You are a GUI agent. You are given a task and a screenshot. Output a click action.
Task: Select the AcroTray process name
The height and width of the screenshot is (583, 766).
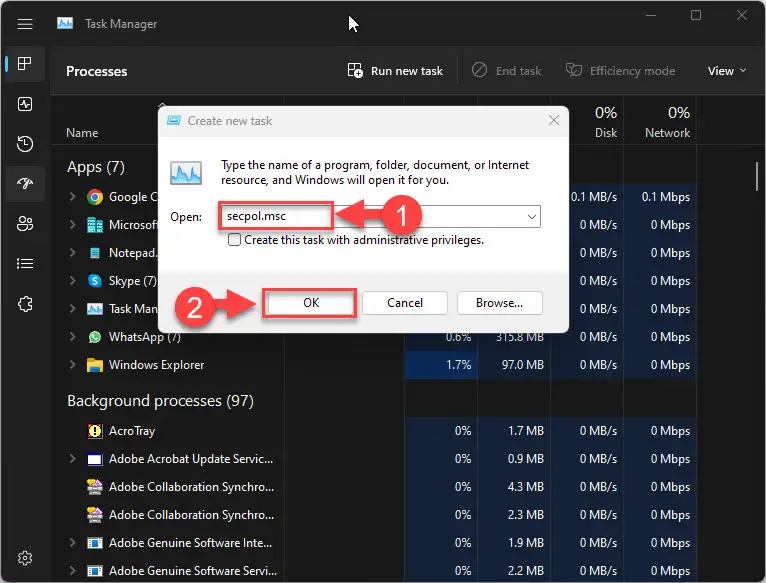(x=132, y=431)
